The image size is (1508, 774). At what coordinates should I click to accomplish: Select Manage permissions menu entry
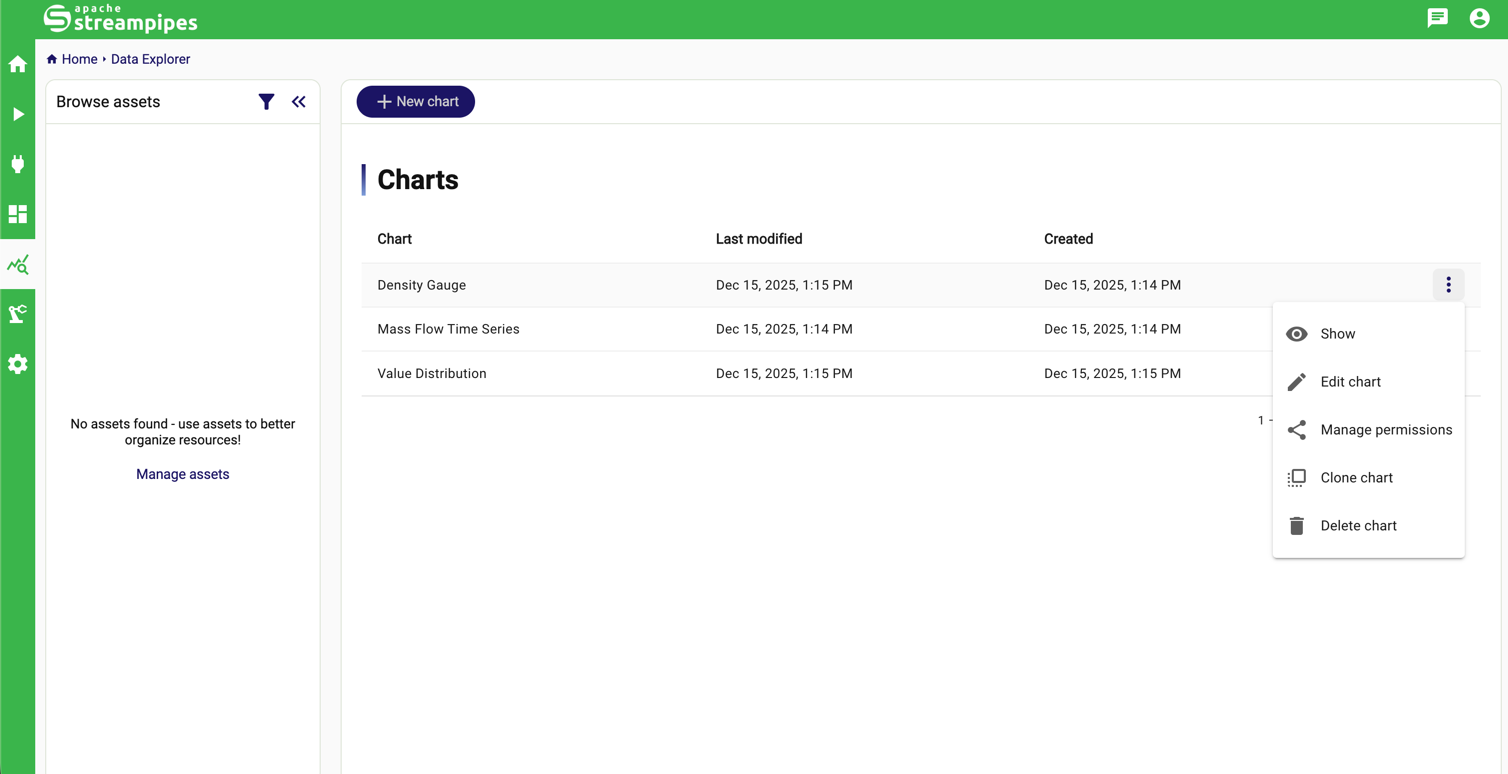tap(1385, 430)
